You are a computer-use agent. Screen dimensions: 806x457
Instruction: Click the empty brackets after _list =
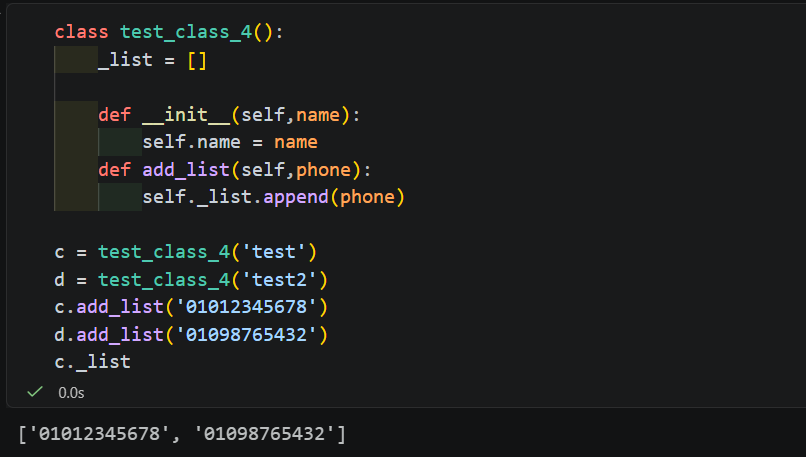coord(197,60)
